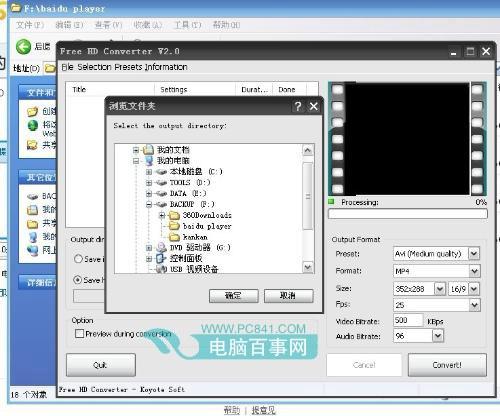
Task: Click the Convert! button
Action: pos(447,365)
